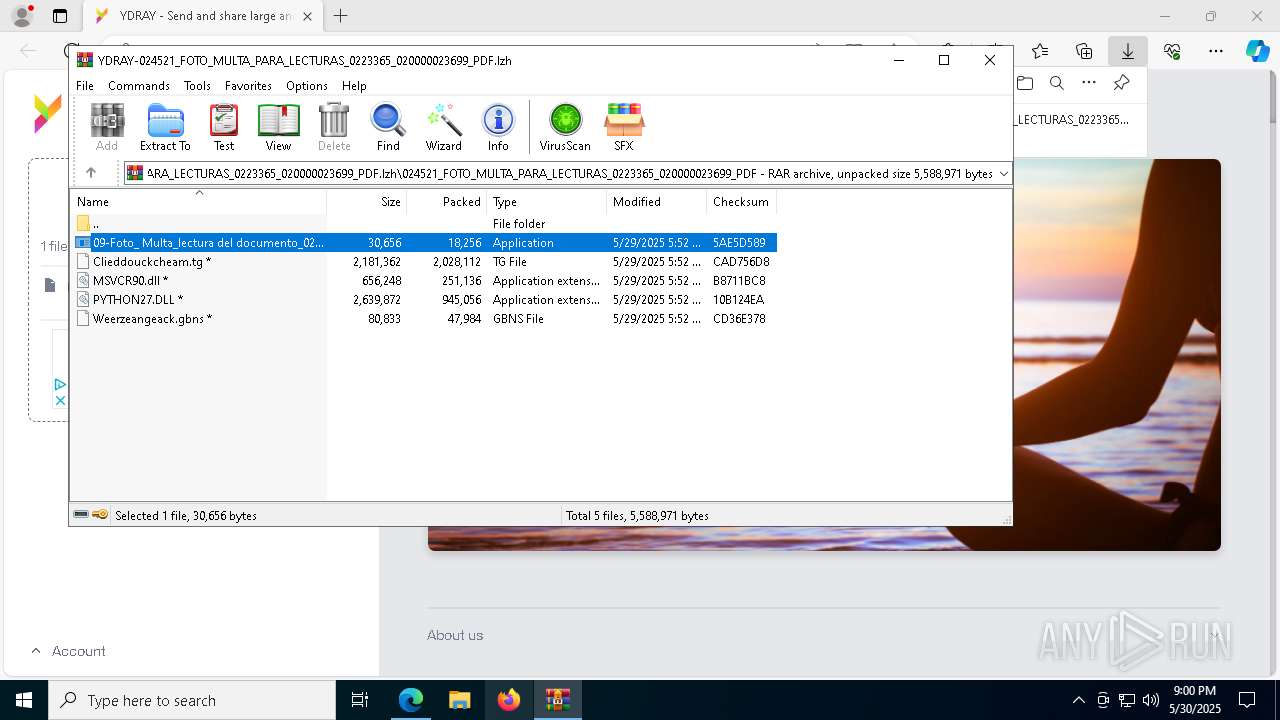The height and width of the screenshot is (720, 1280).
Task: Go up one folder level arrow
Action: 91,173
